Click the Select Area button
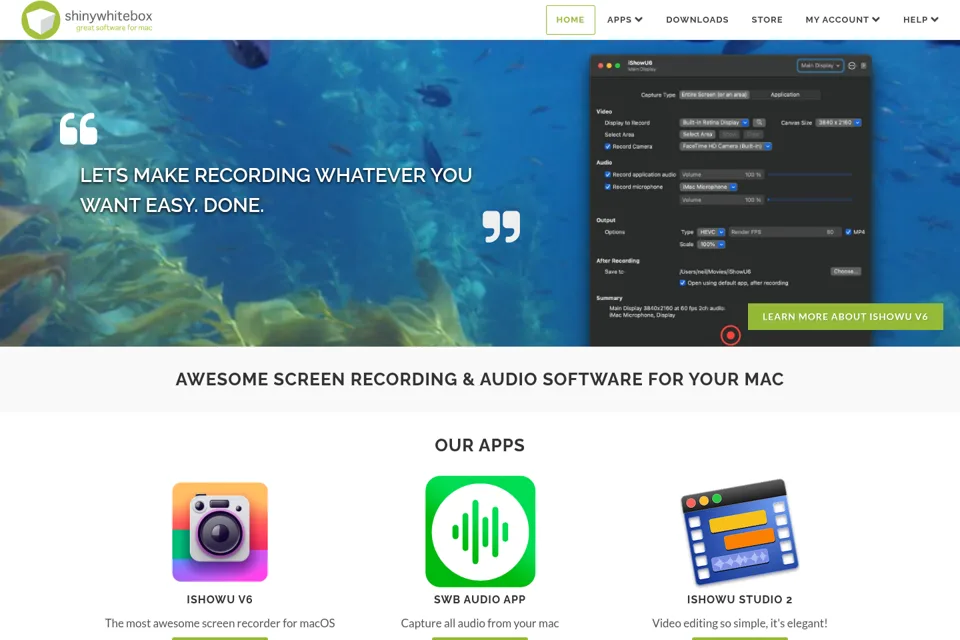960x640 pixels. 697,134
